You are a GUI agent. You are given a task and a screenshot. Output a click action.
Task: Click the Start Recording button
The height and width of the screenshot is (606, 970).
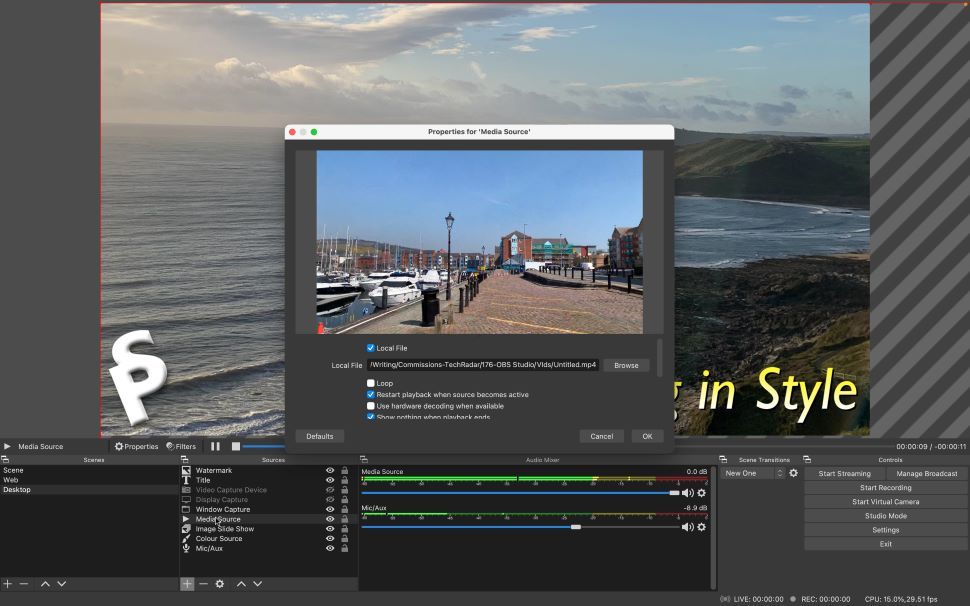884,487
